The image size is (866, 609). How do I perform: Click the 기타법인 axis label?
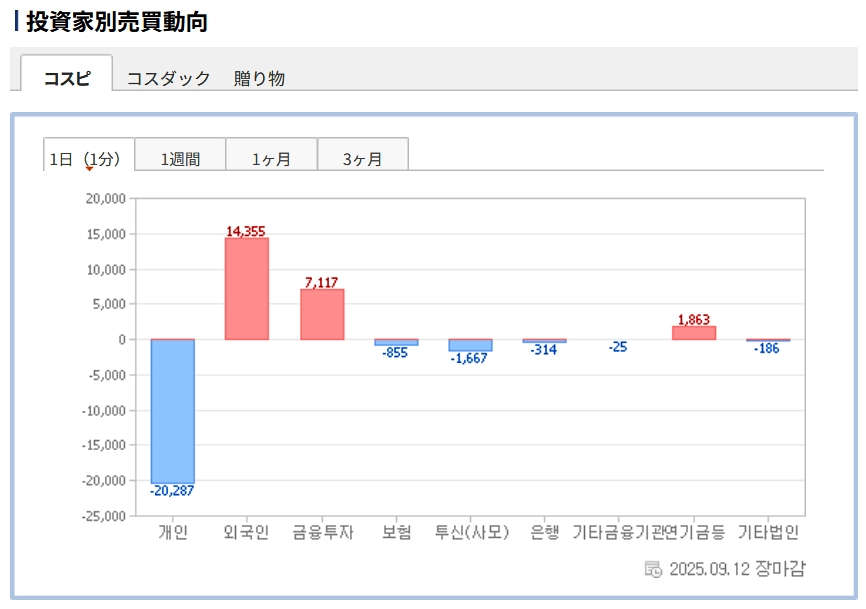coord(768,532)
